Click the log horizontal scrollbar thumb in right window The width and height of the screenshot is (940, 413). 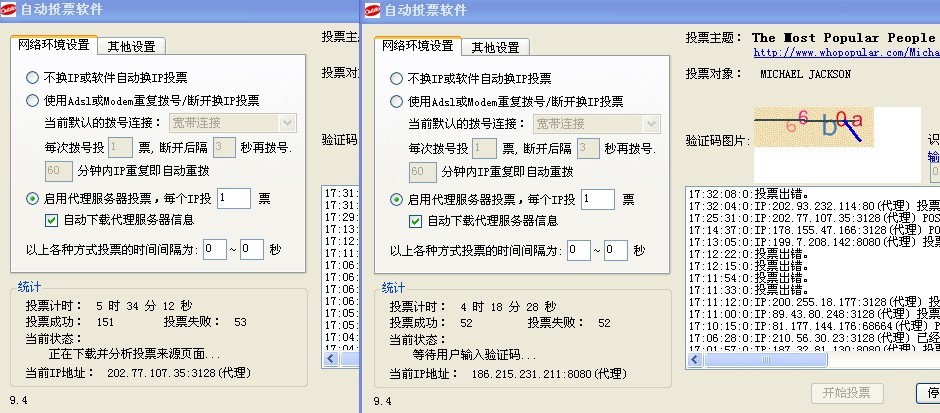click(x=766, y=360)
